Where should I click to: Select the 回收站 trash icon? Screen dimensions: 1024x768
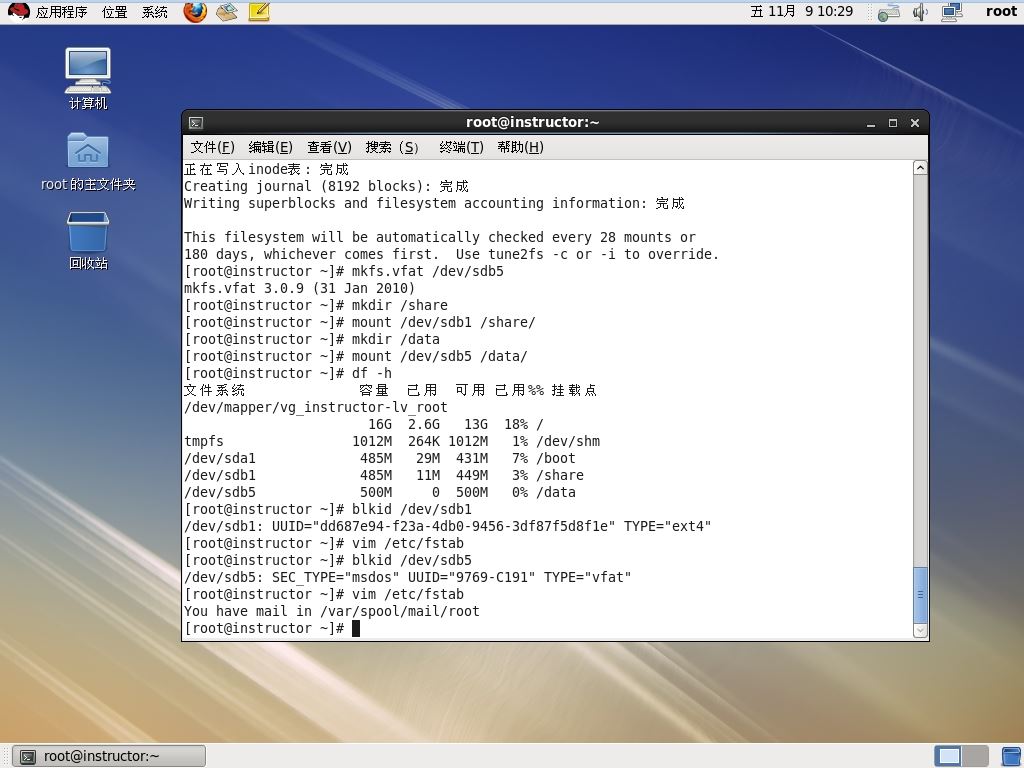pos(88,240)
